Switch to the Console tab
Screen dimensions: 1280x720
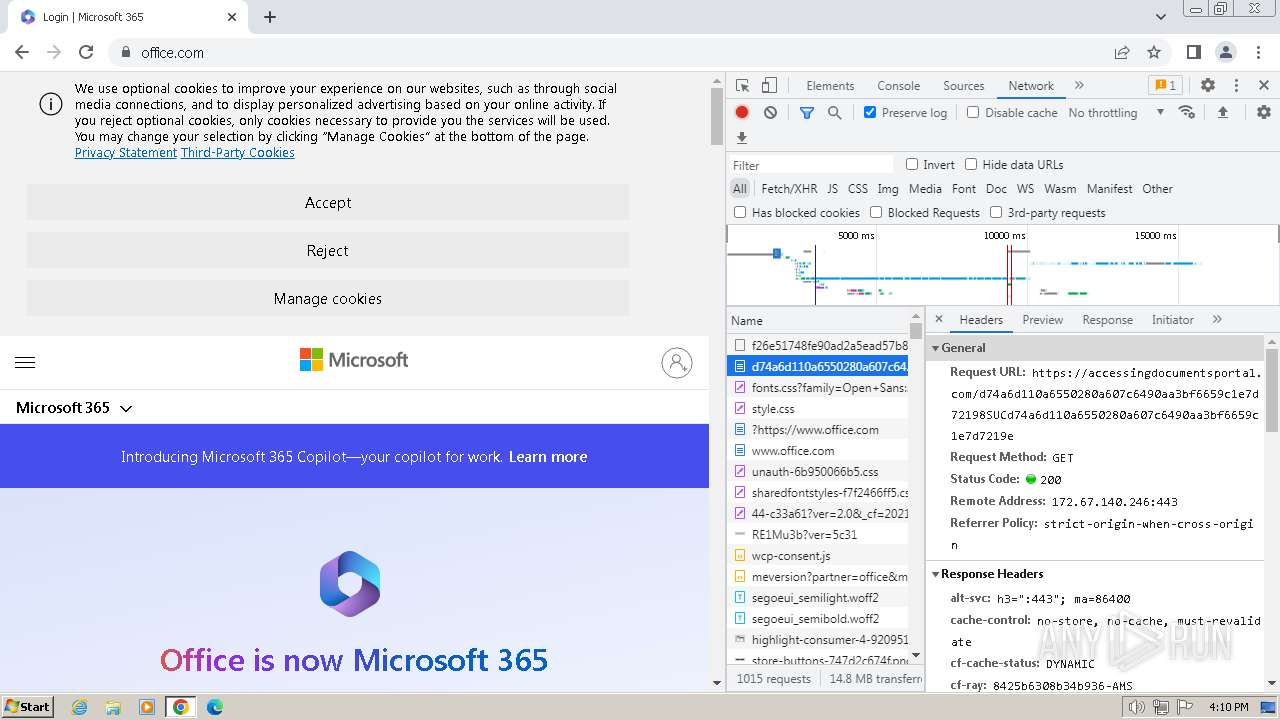click(898, 86)
